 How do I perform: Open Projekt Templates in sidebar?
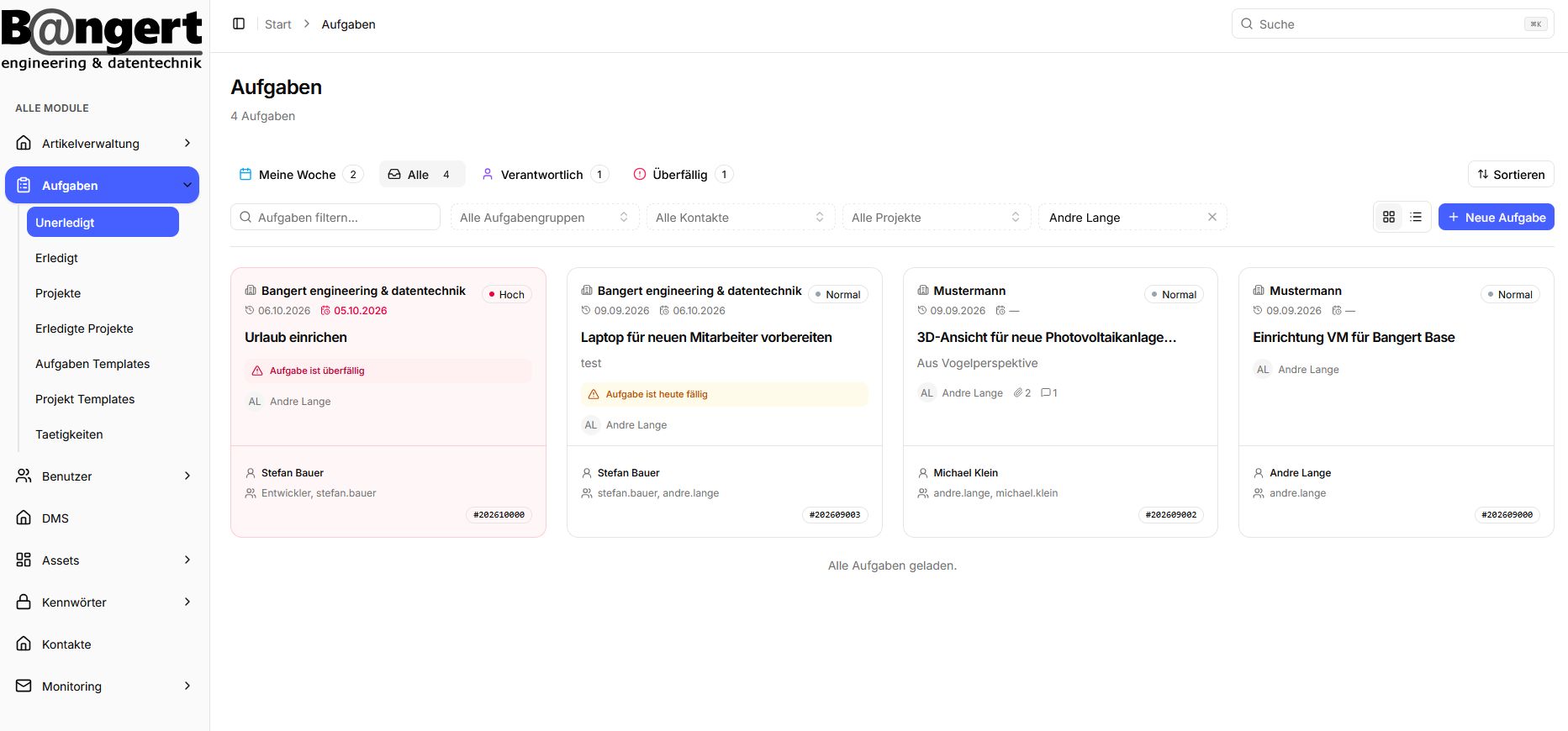(x=85, y=399)
